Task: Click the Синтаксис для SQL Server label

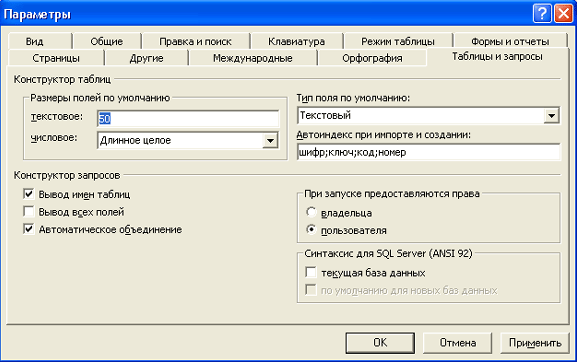Action: point(388,253)
